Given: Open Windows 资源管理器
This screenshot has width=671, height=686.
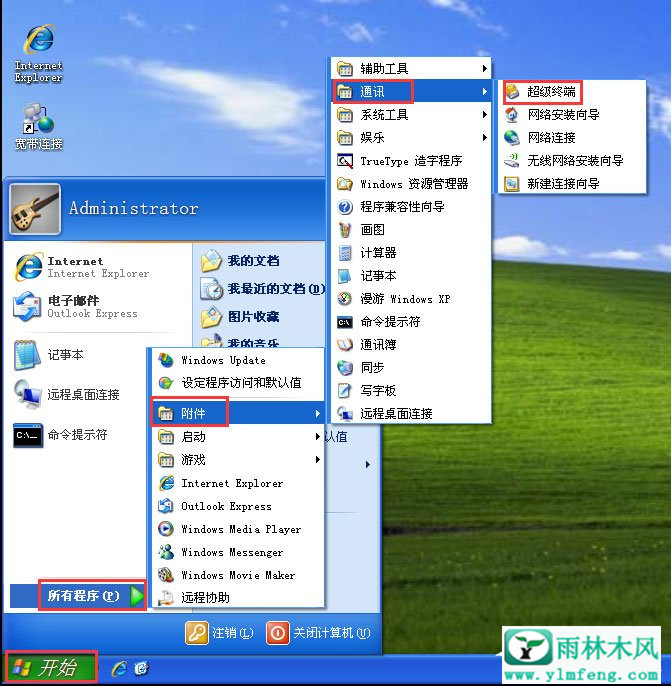Looking at the screenshot, I should click(411, 183).
